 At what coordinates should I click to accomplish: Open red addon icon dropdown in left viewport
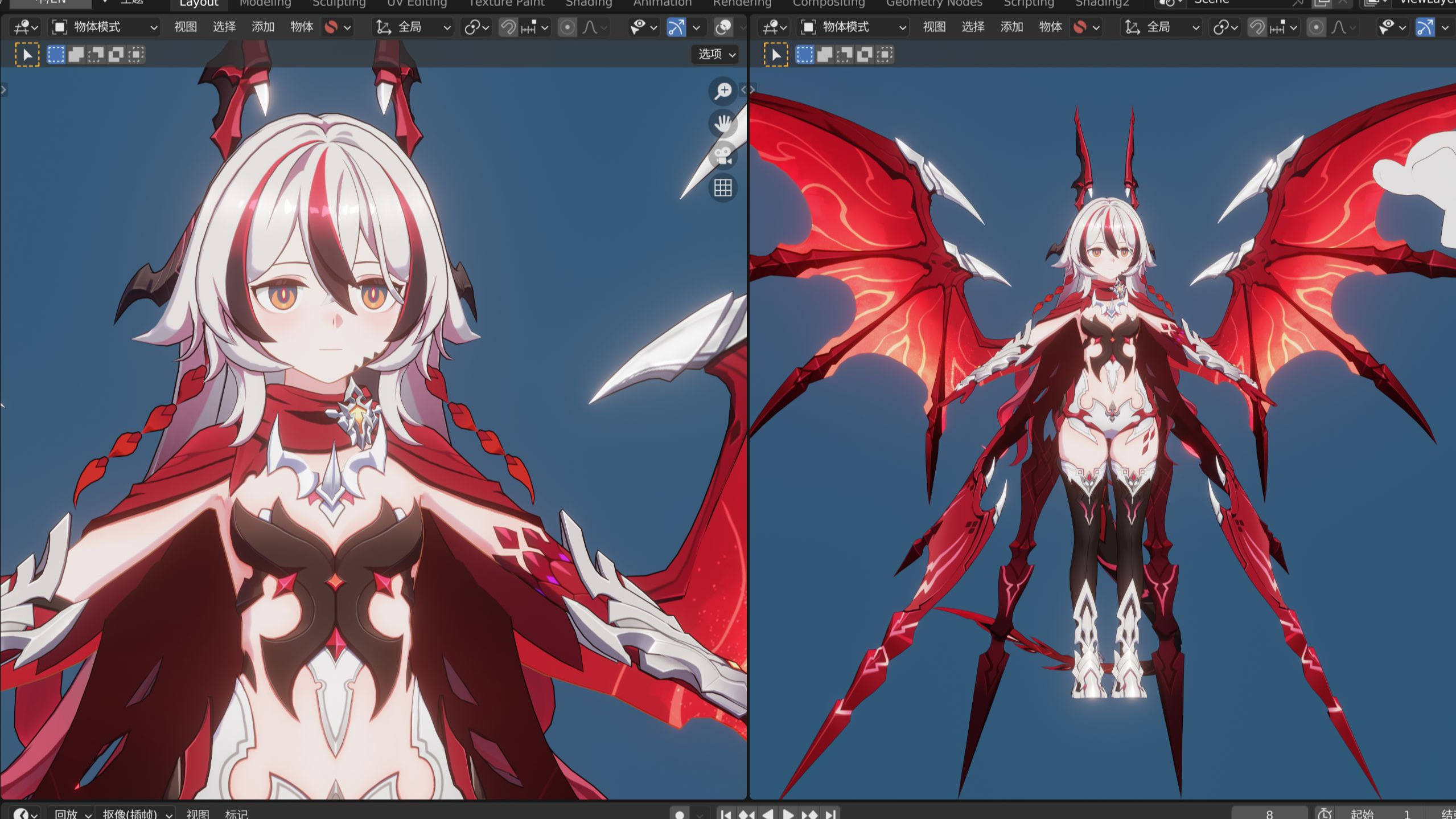[338, 27]
